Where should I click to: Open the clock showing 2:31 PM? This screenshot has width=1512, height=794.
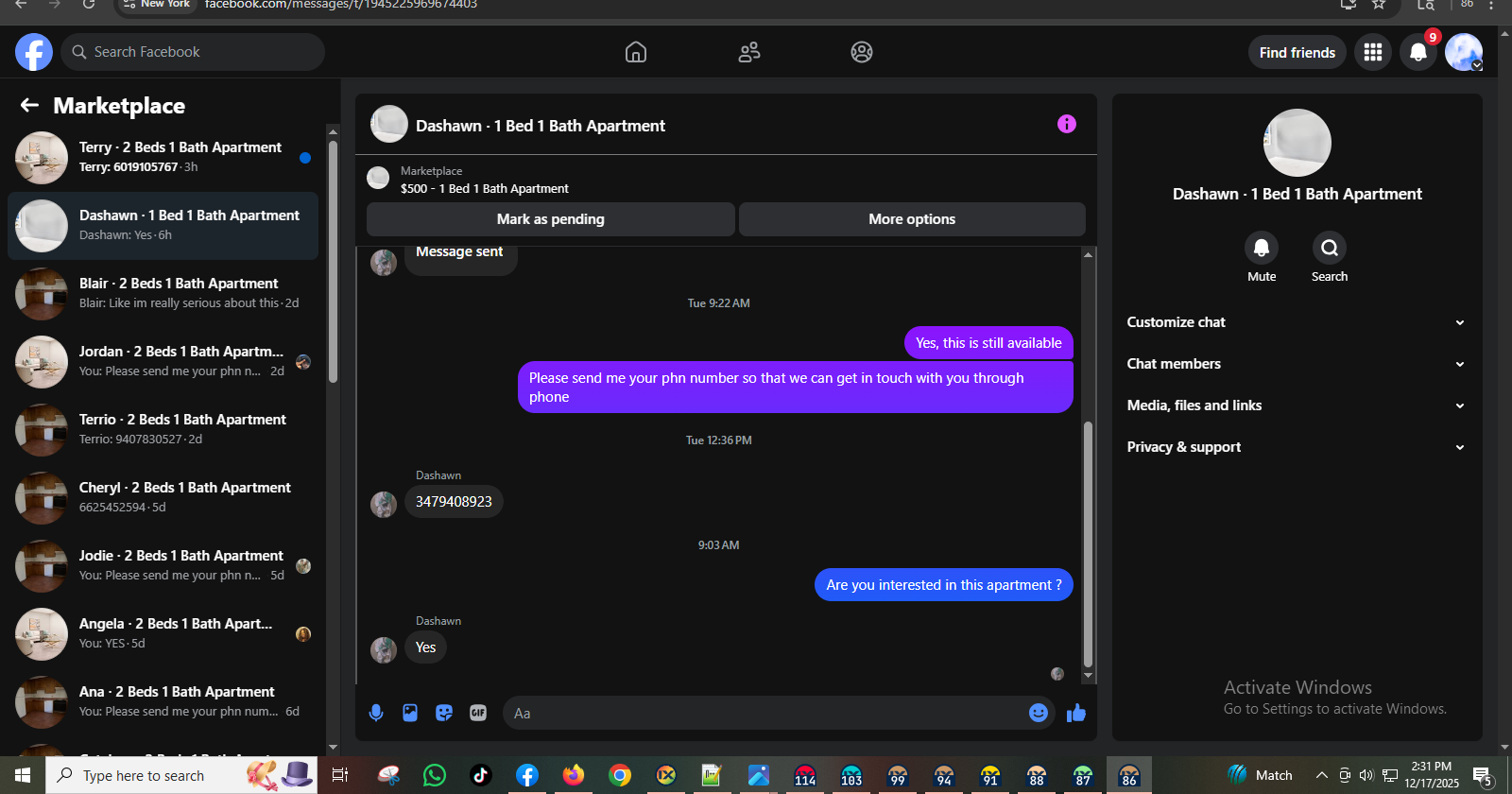(1432, 775)
